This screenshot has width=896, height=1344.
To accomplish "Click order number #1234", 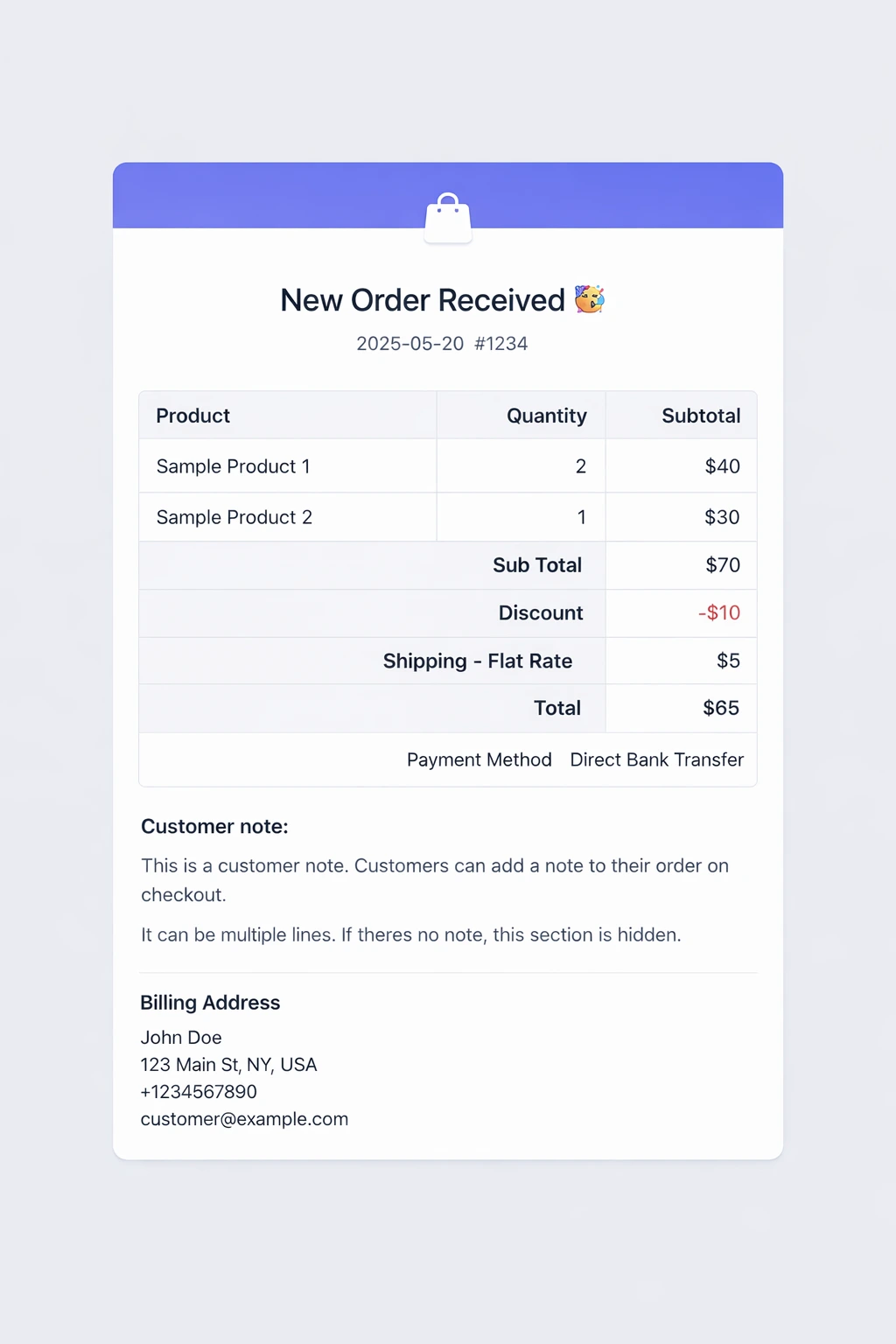I will [x=501, y=344].
